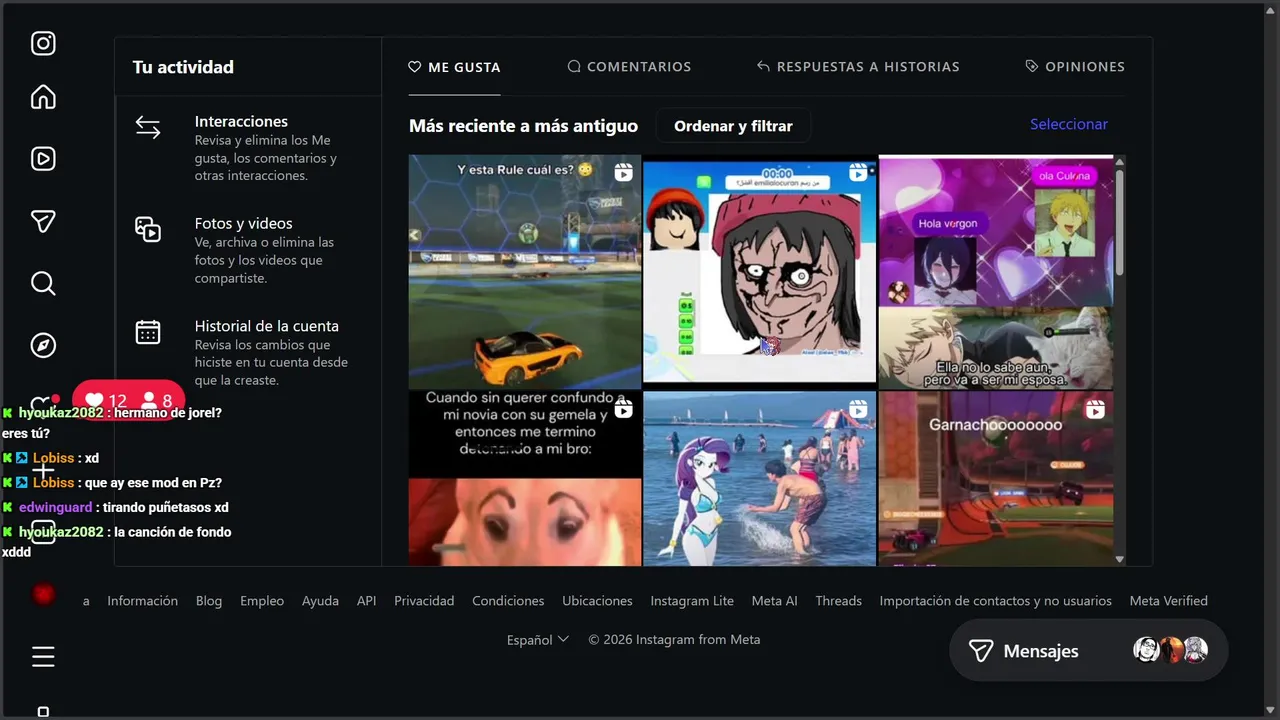This screenshot has width=1280, height=720.
Task: Open the purple 'Hola vergon' anime reel
Action: coord(995,271)
